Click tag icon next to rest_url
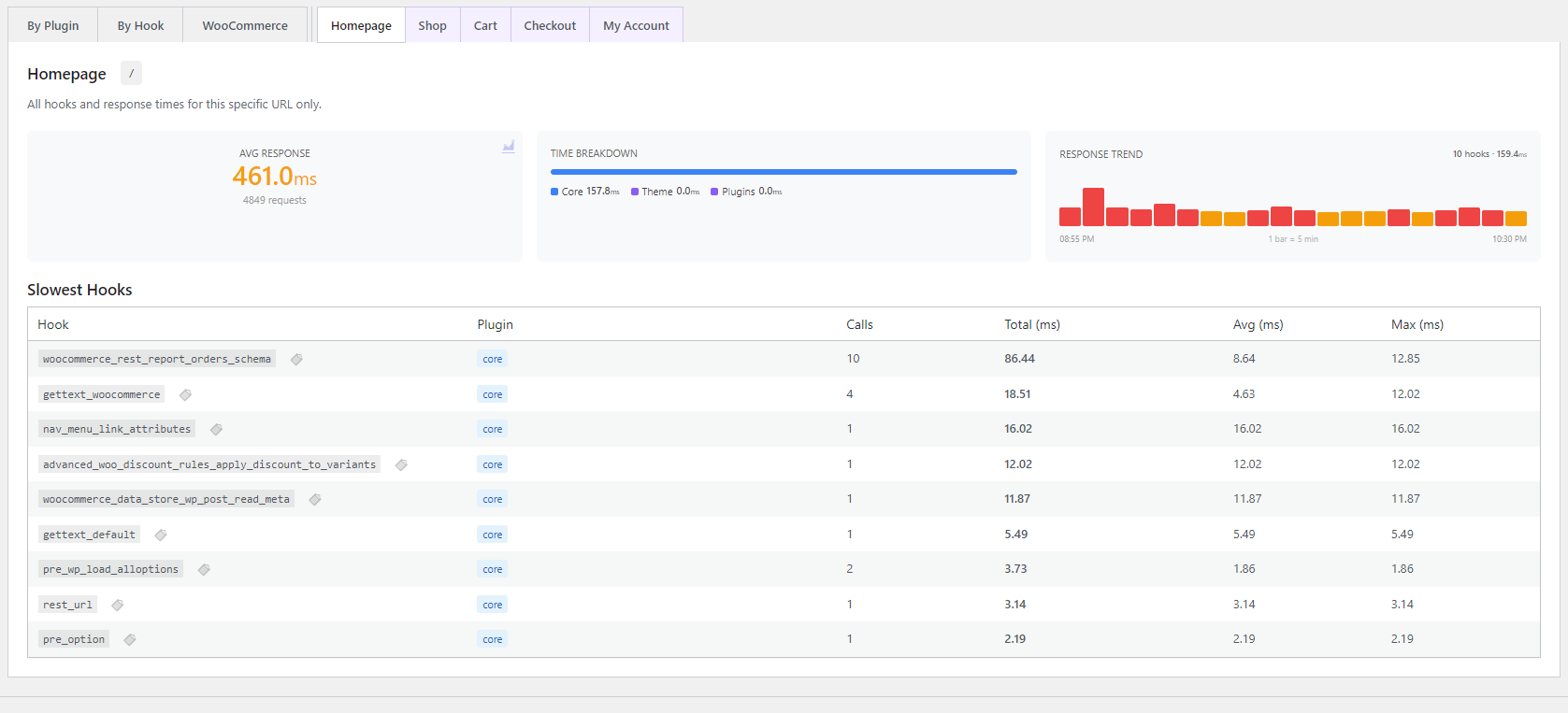This screenshot has height=713, width=1568. click(118, 606)
